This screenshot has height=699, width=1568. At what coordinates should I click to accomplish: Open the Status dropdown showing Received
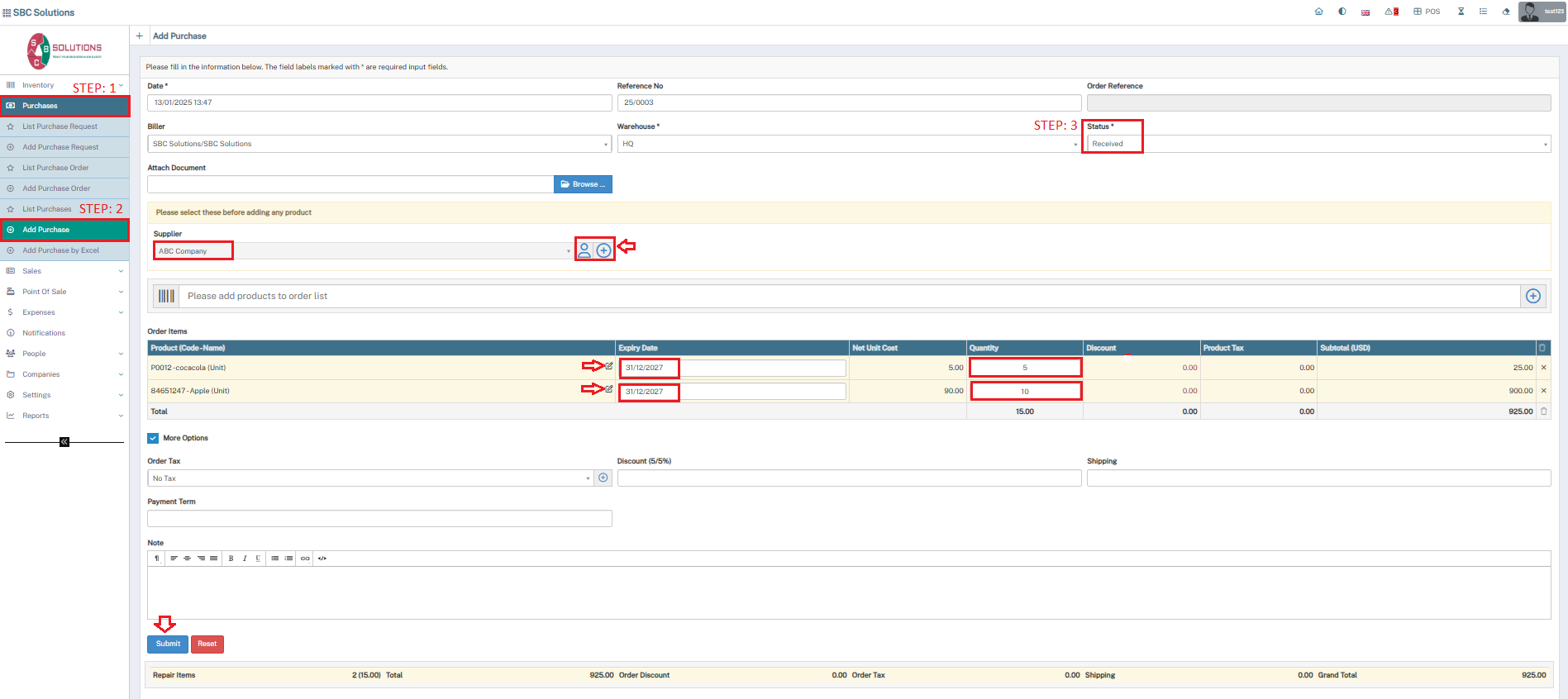[x=1318, y=144]
